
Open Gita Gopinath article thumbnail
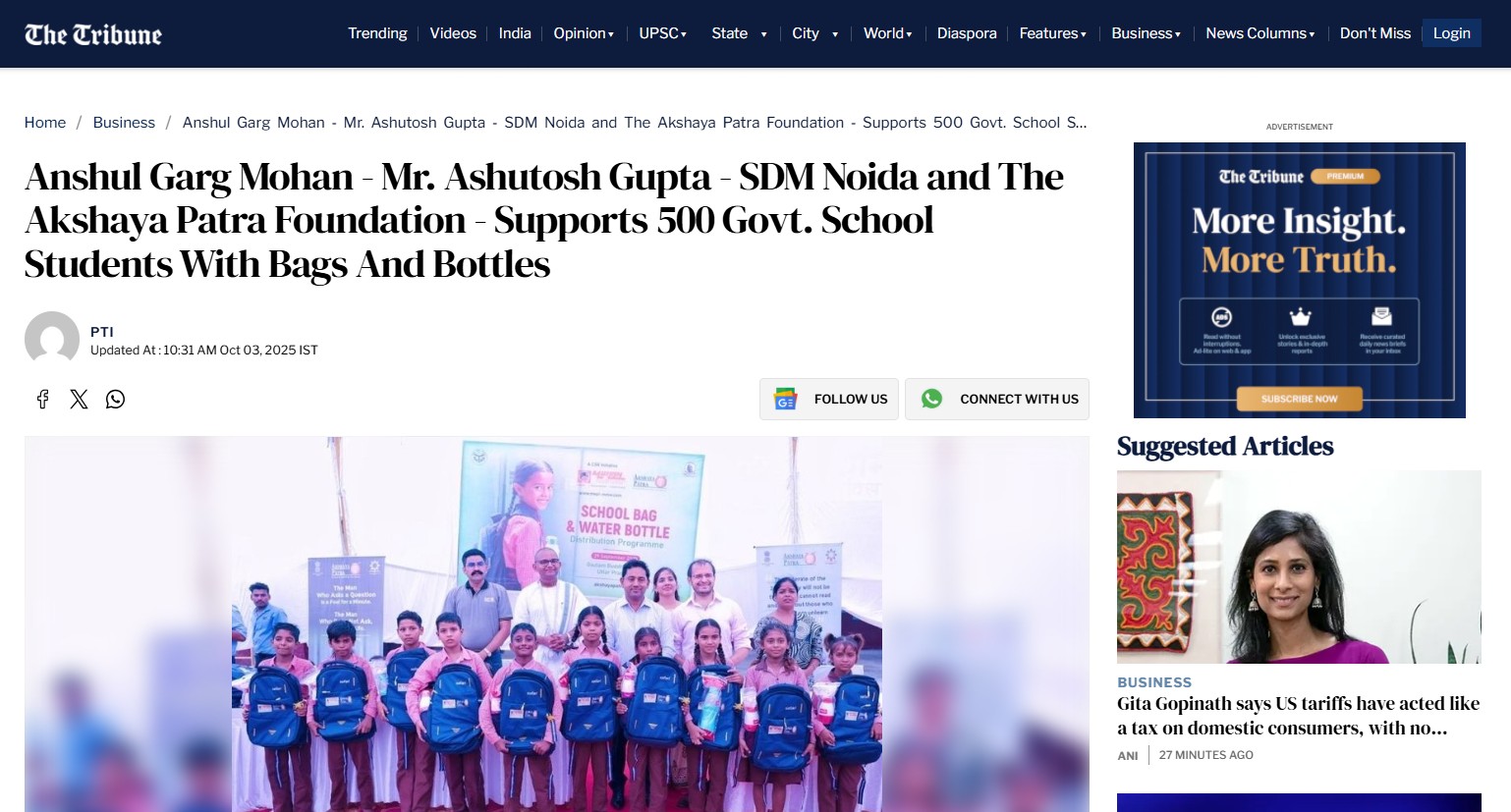[1299, 567]
